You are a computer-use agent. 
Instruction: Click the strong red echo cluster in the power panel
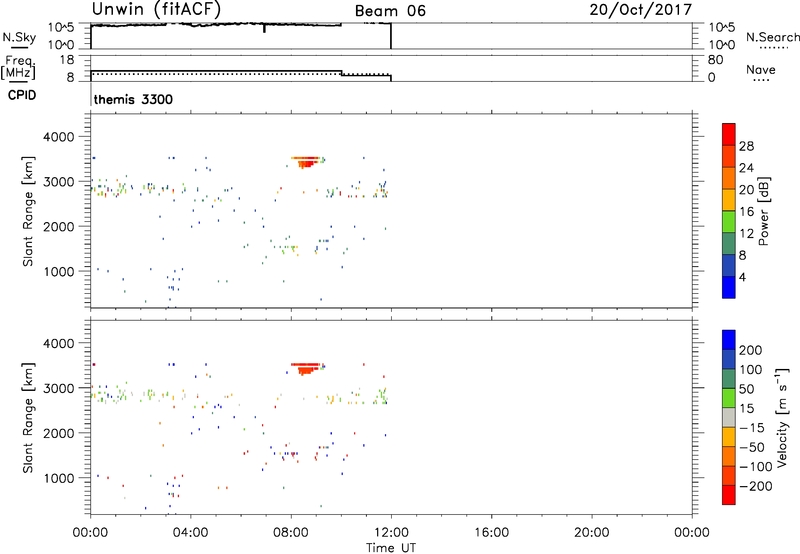(307, 162)
